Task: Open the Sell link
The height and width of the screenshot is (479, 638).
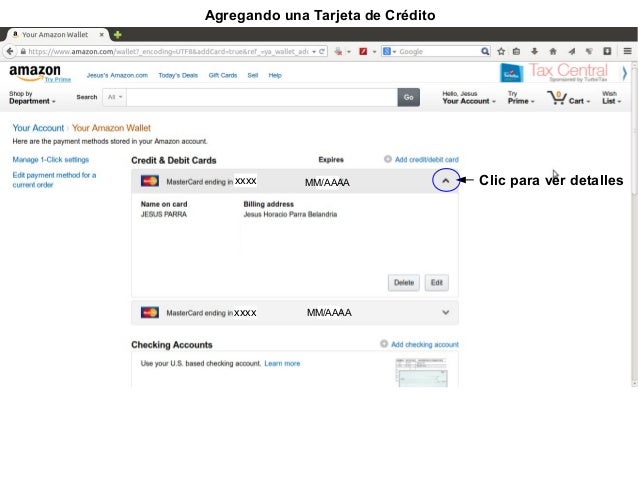Action: pos(253,75)
